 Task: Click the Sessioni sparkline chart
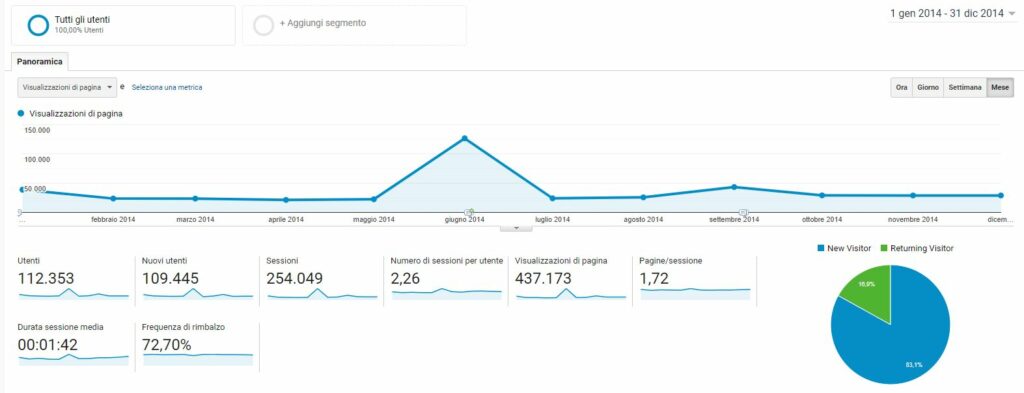click(x=323, y=293)
